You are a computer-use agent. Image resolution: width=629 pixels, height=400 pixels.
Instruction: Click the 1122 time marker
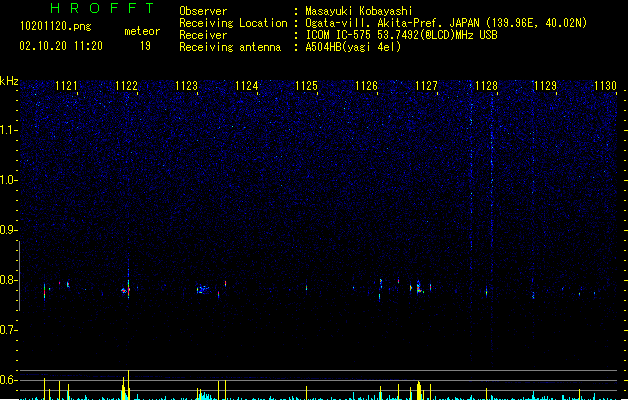pos(126,86)
